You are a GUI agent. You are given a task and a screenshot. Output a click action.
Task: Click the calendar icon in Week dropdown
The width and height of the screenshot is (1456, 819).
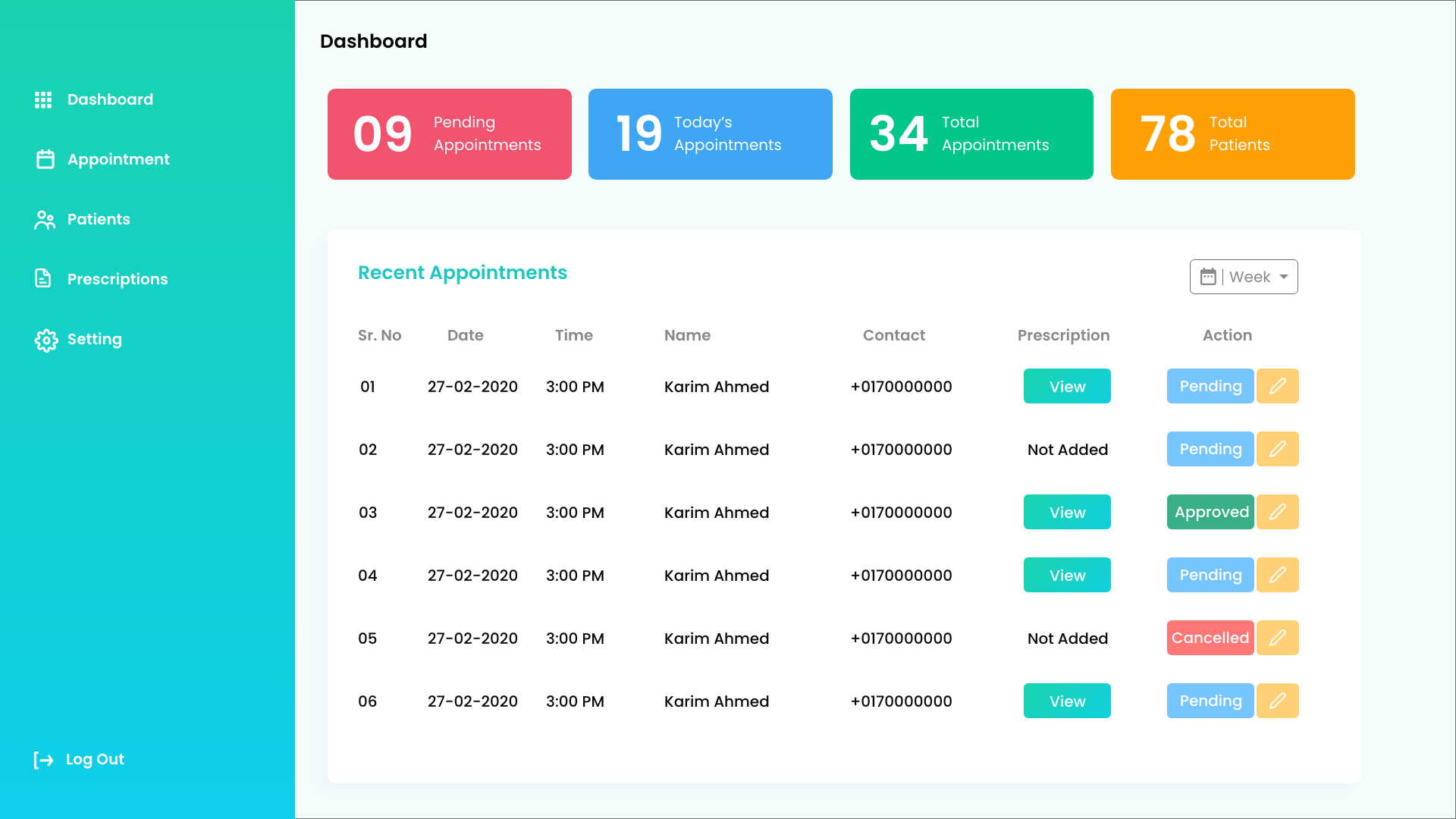tap(1207, 276)
